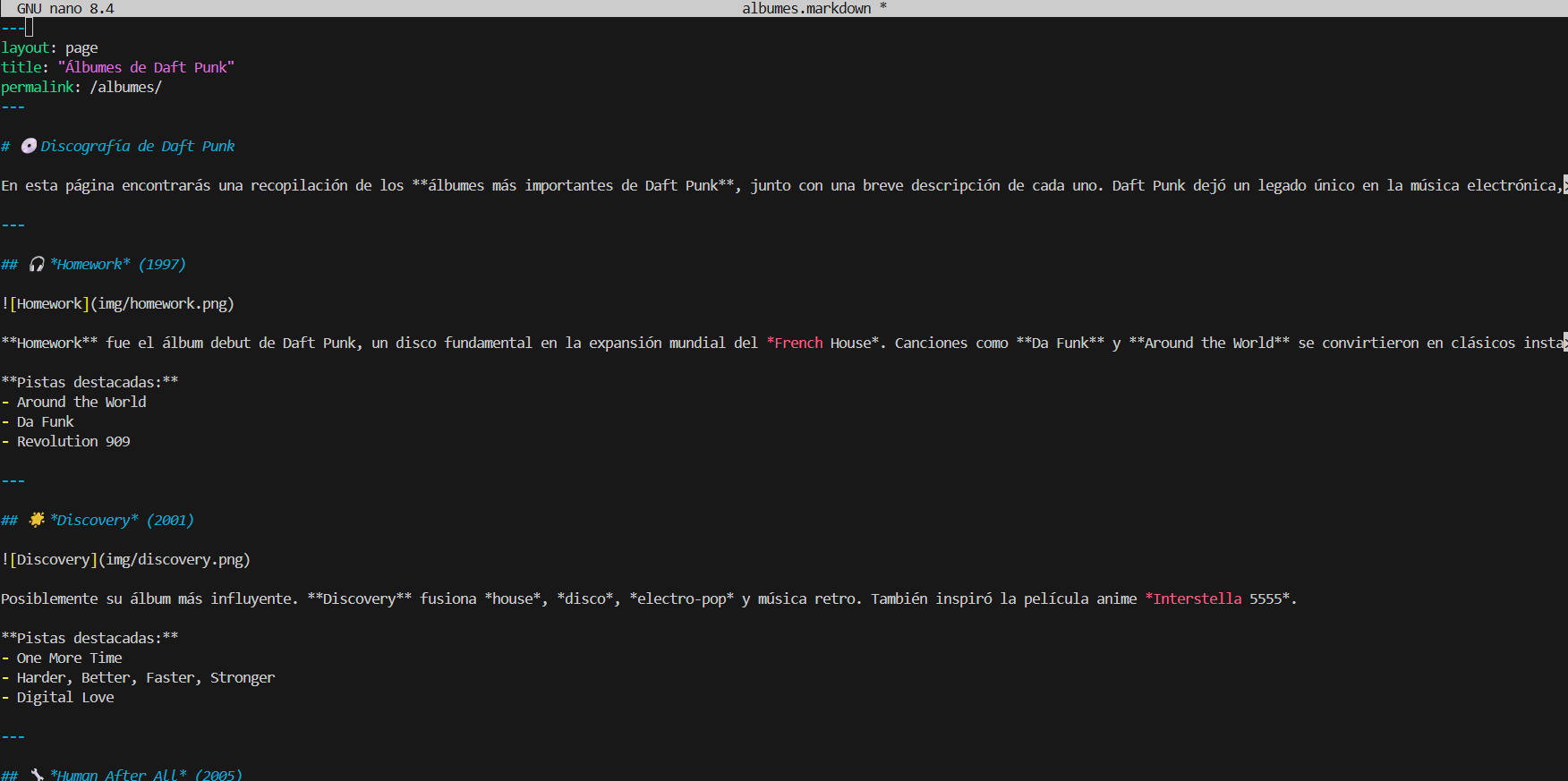The image size is (1568, 781).
Task: Click the red *French text in Homework paragraph
Action: click(794, 344)
